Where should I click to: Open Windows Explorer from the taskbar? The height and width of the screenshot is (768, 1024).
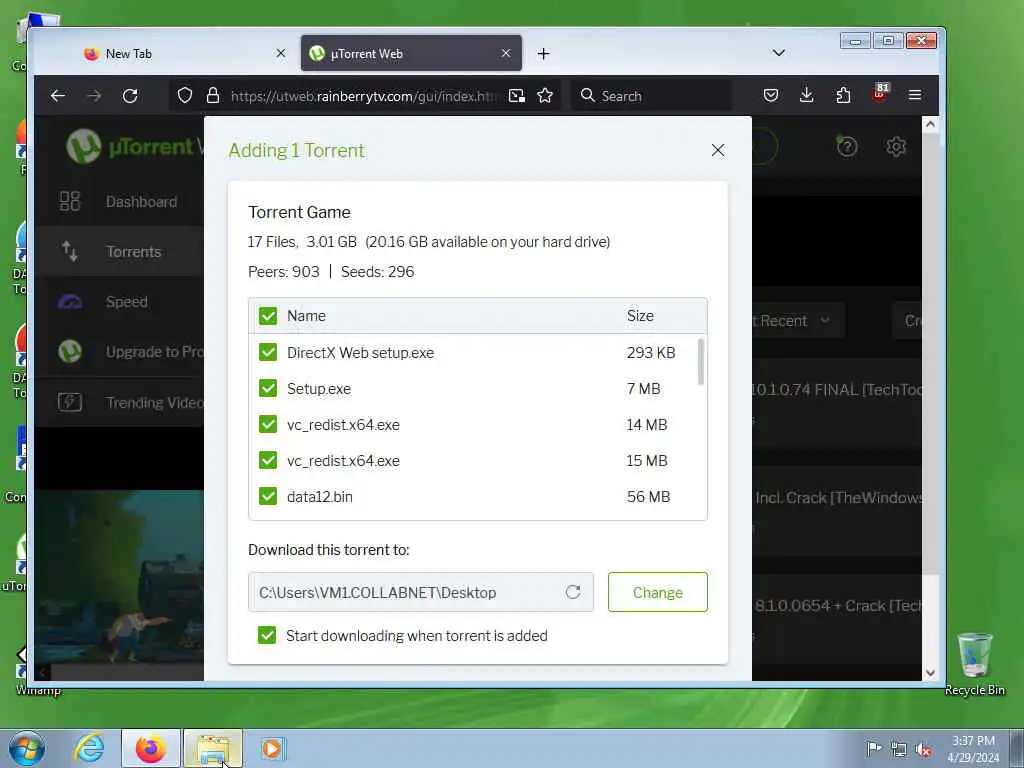(x=213, y=748)
